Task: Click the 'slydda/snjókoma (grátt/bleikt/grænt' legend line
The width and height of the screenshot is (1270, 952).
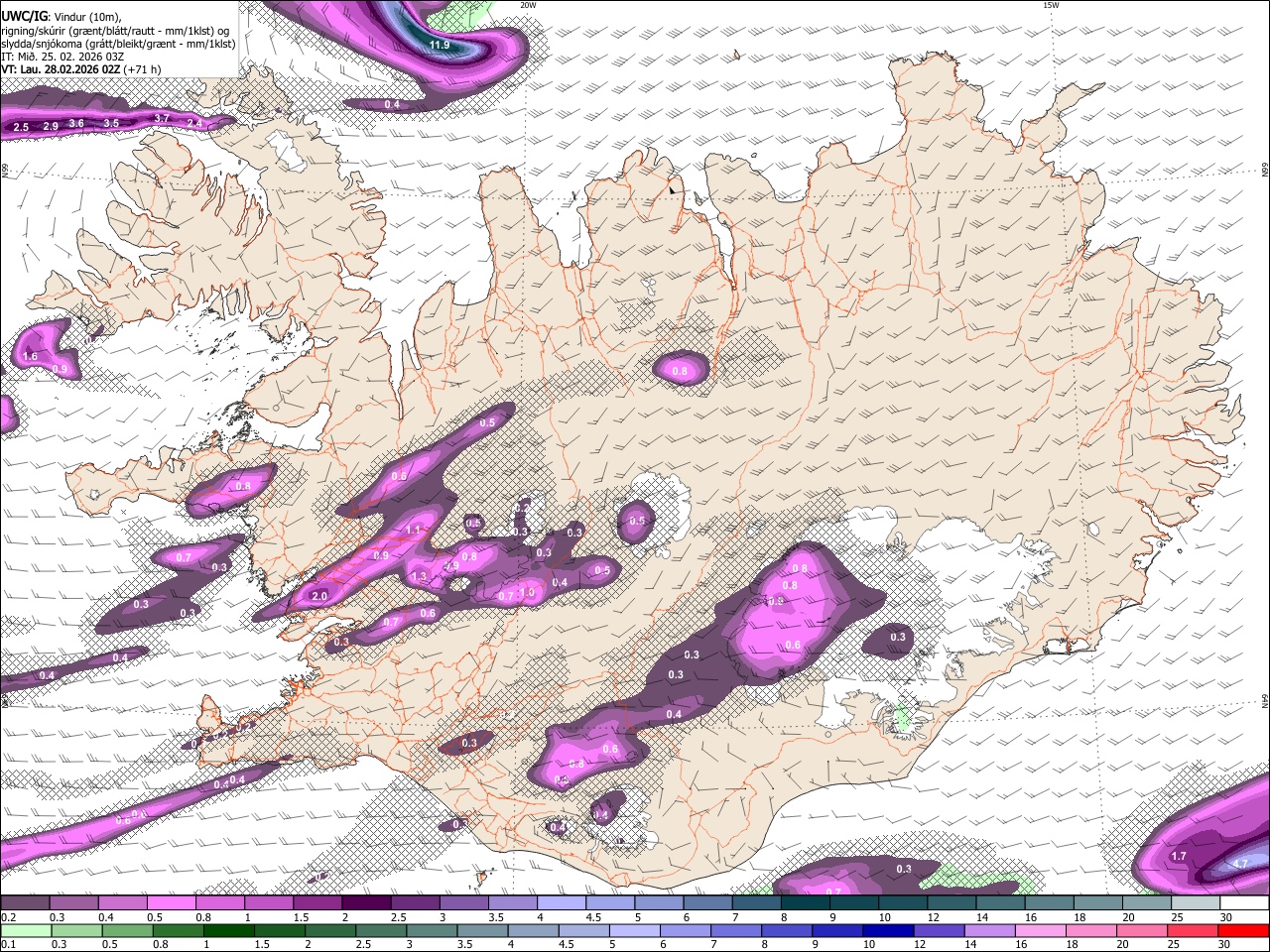Action: click(x=118, y=44)
